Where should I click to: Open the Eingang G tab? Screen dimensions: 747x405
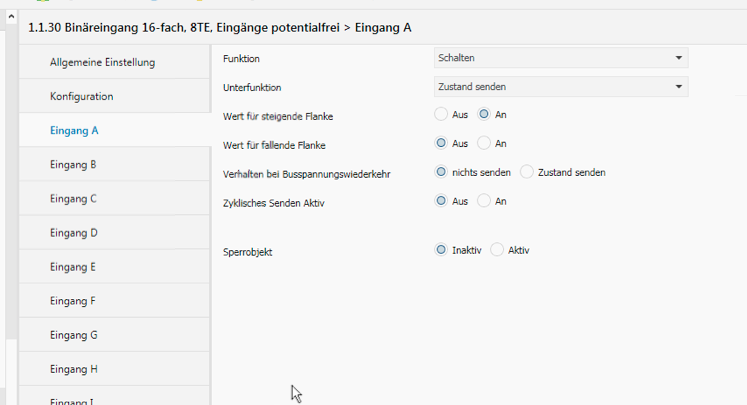73,334
